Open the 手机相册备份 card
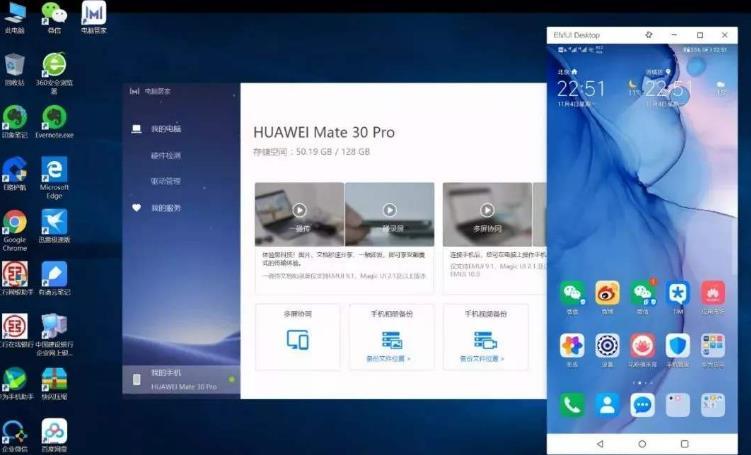 (x=391, y=337)
